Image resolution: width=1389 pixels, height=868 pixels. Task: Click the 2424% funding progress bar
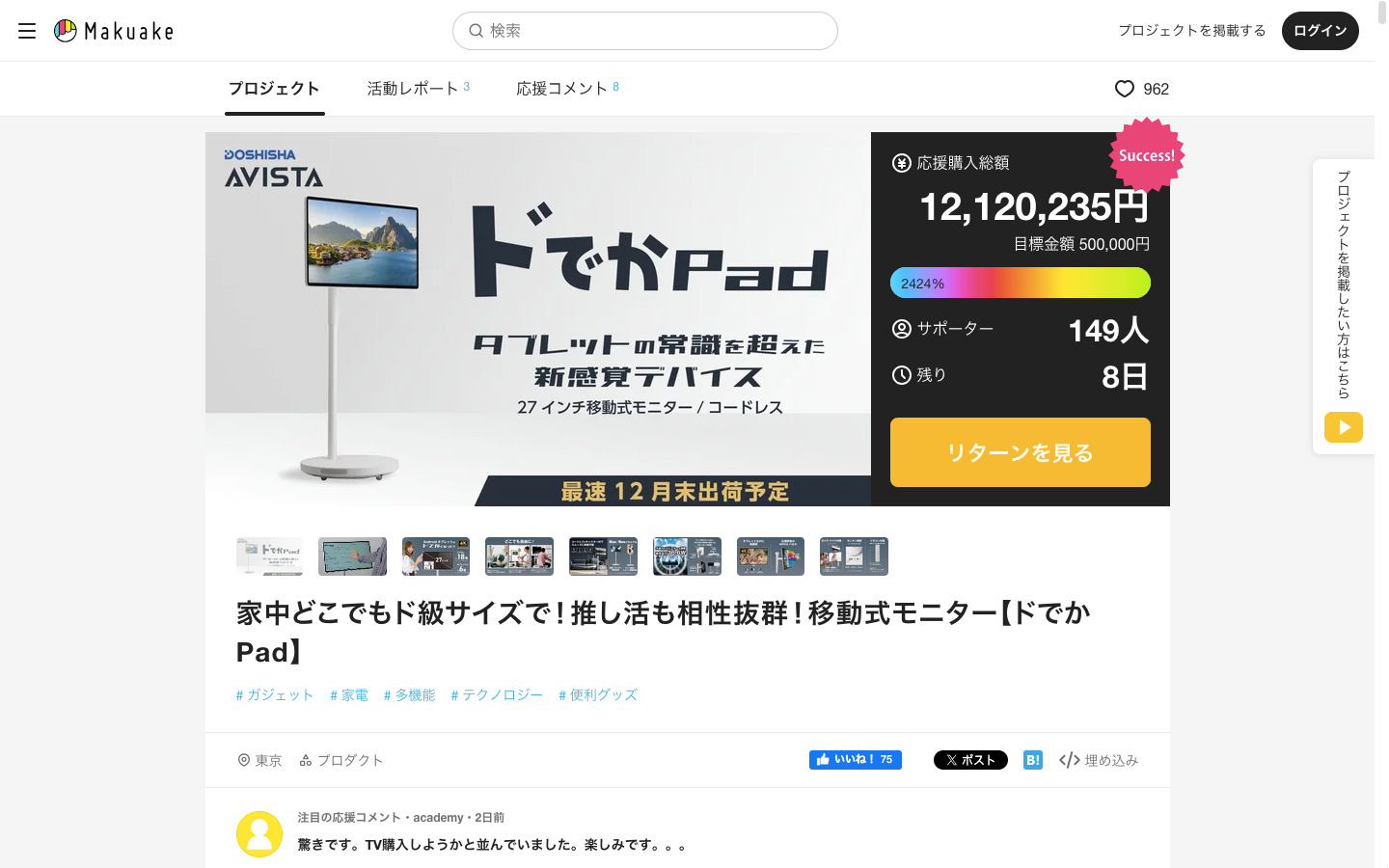point(1020,283)
